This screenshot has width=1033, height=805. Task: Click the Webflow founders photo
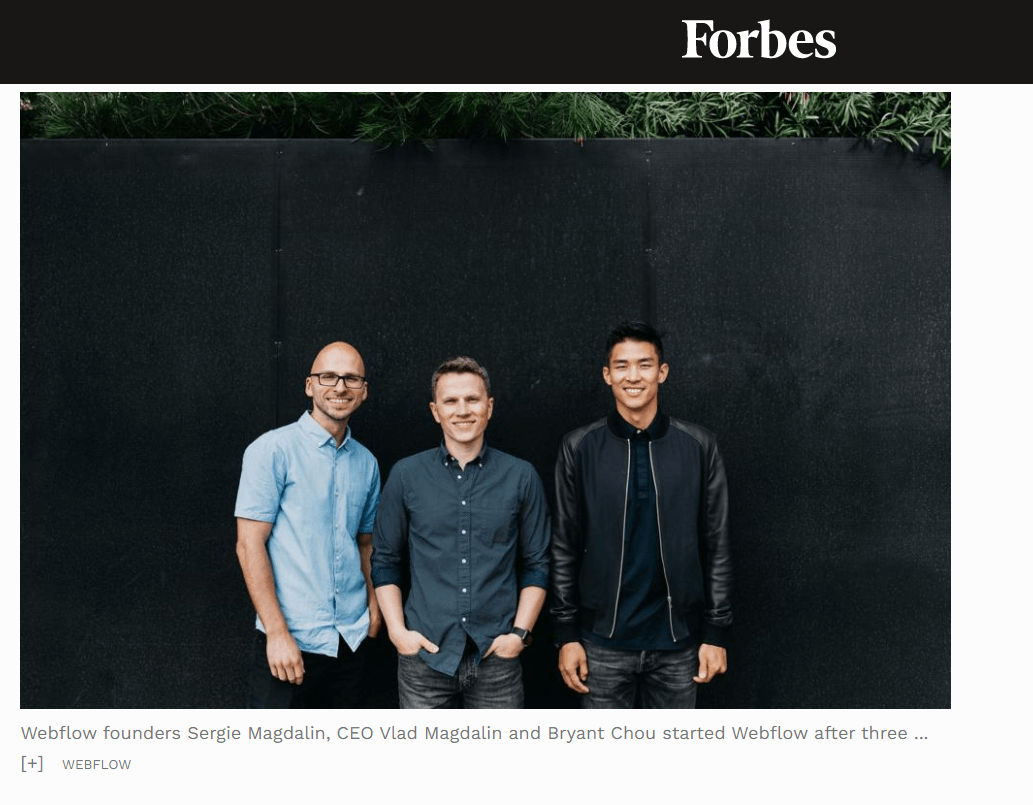coord(485,400)
